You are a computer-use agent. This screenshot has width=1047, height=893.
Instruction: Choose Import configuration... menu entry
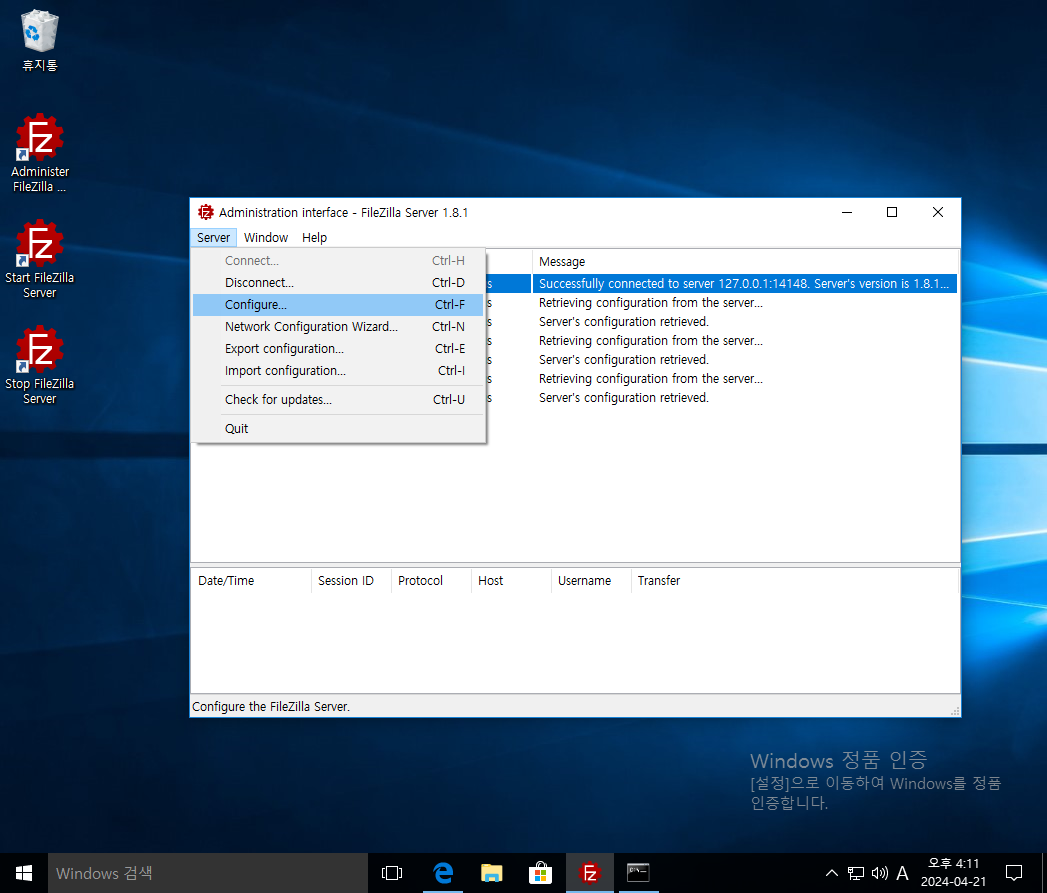point(338,371)
